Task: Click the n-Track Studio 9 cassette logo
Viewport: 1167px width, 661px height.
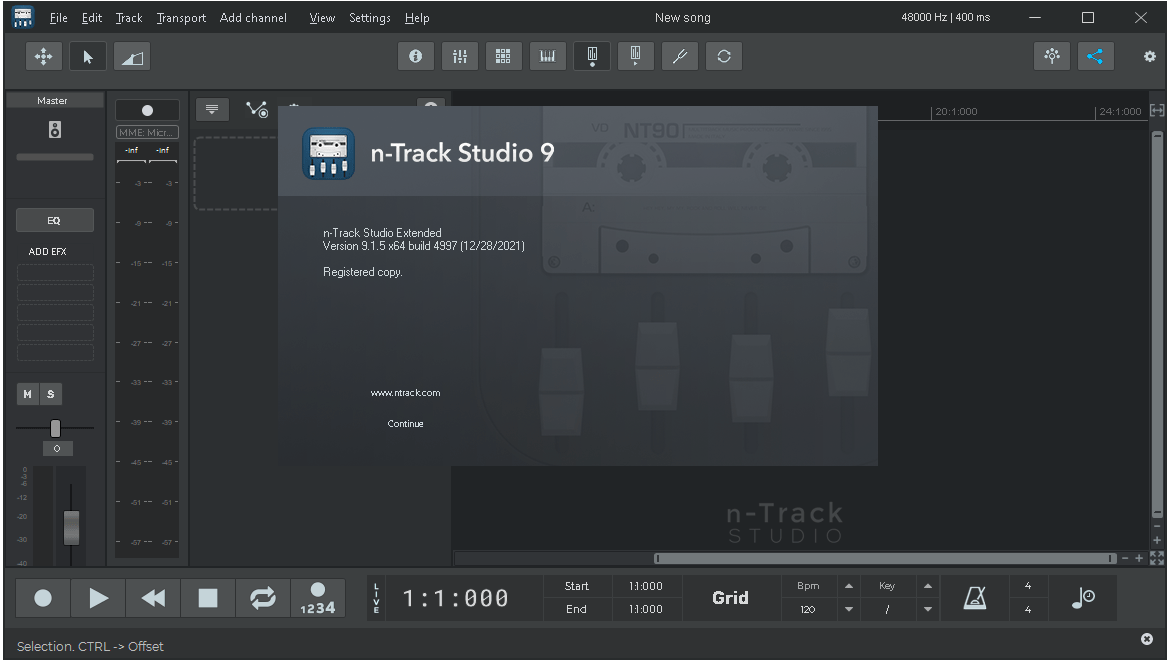Action: [328, 153]
